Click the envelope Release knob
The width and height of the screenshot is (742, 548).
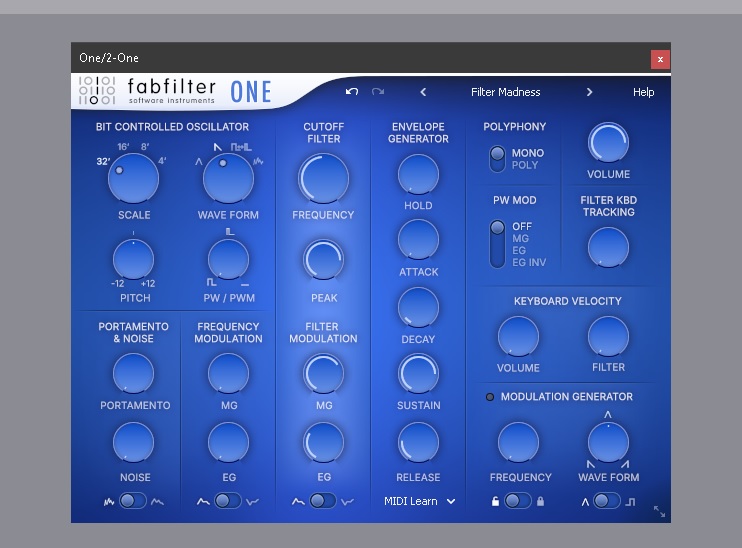418,442
